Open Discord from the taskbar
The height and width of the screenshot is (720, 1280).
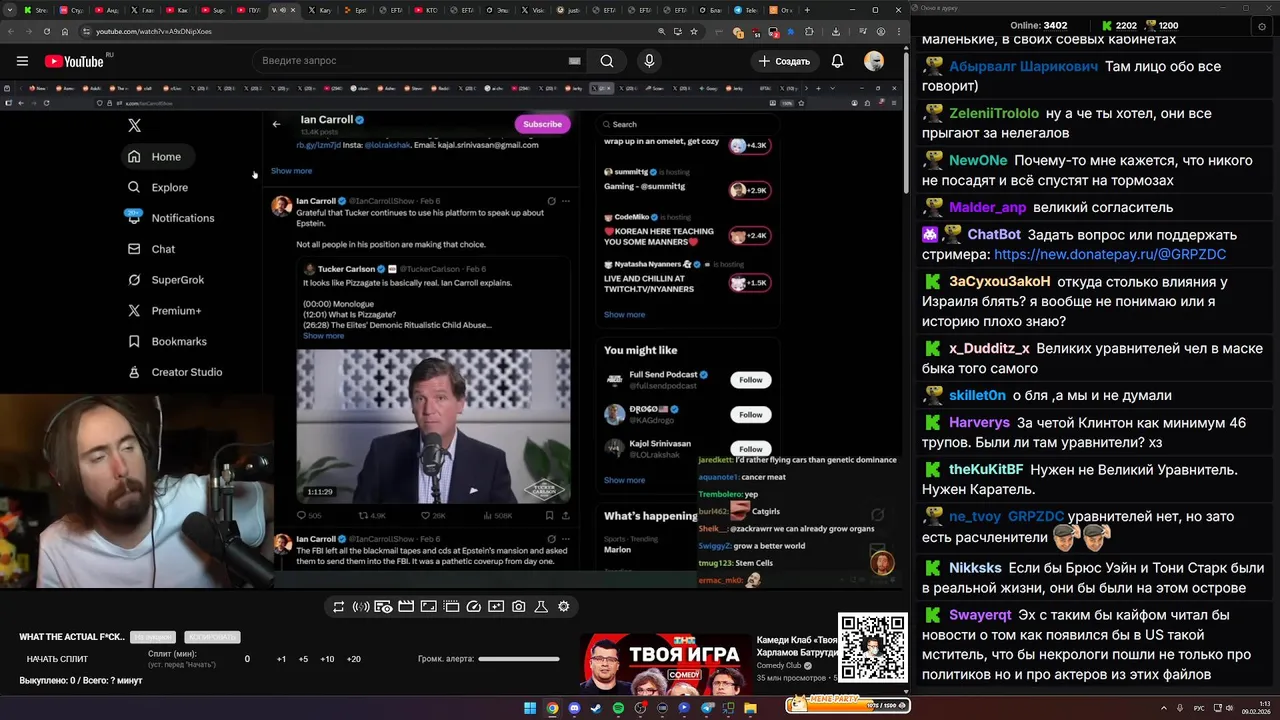[574, 708]
